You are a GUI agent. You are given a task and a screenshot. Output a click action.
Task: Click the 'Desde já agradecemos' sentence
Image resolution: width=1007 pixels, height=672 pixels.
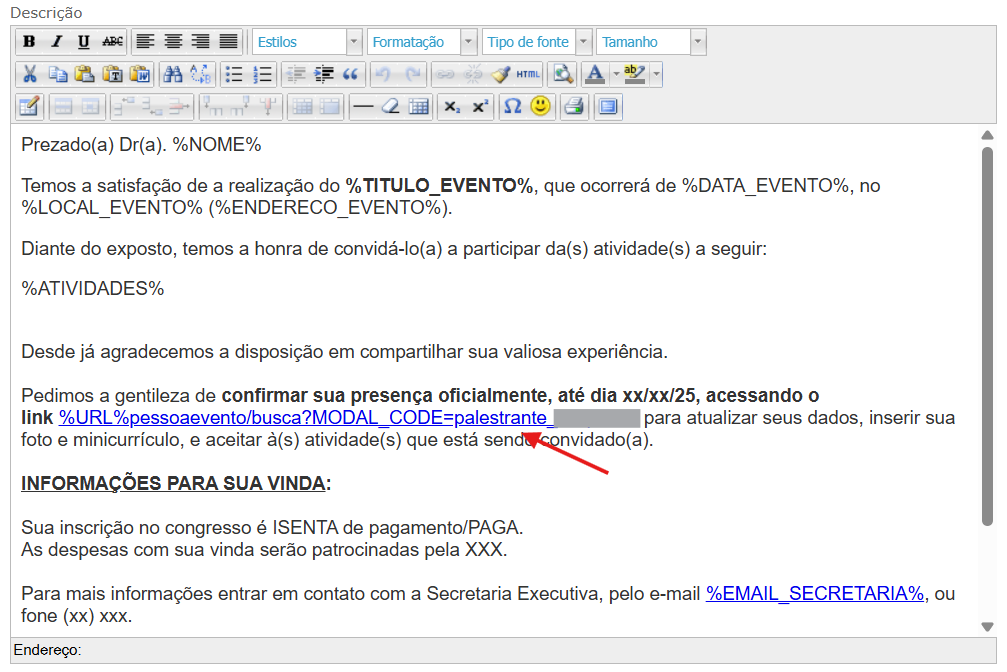pyautogui.click(x=344, y=352)
